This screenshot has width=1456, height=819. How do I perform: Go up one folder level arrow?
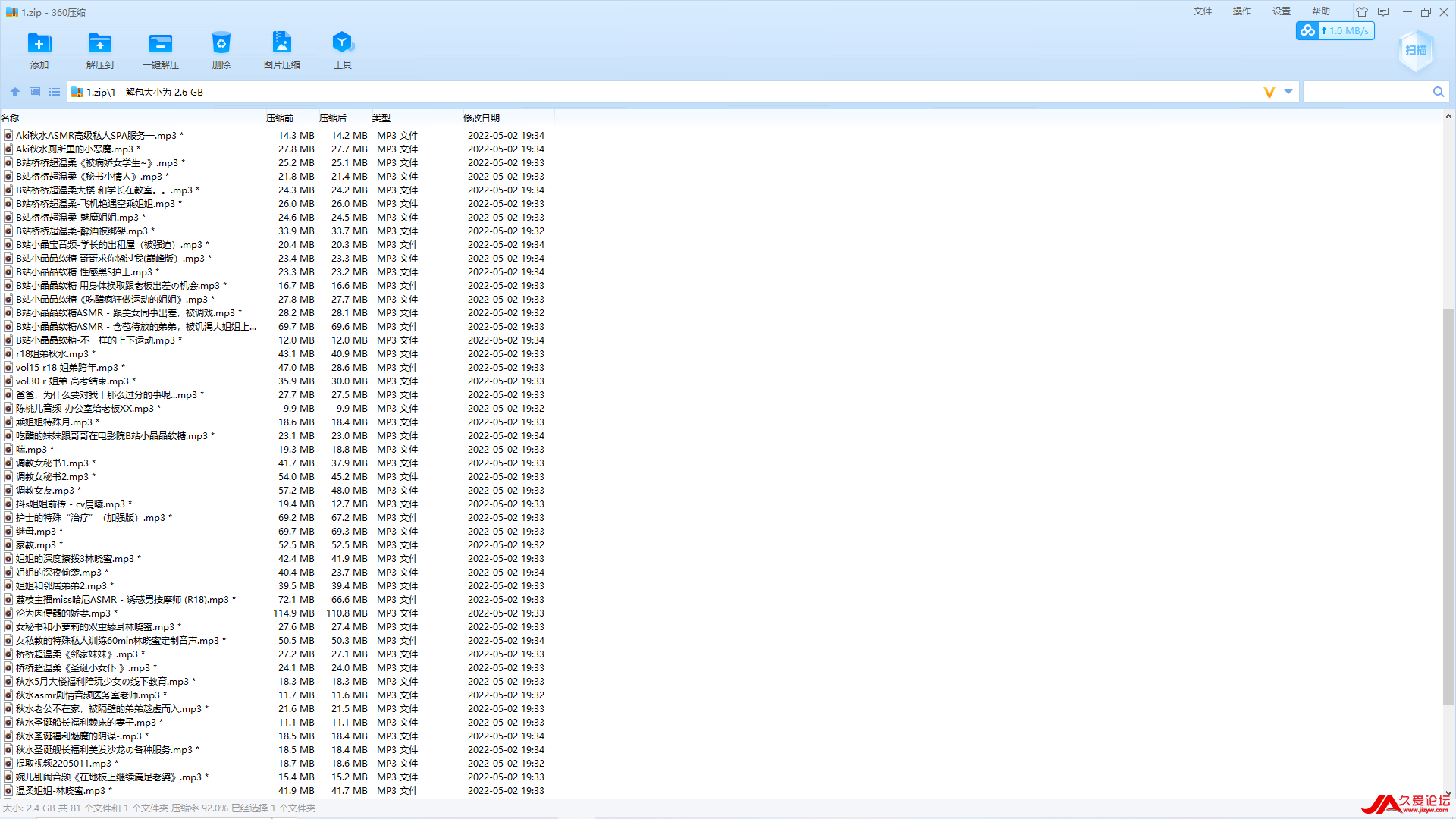[15, 92]
